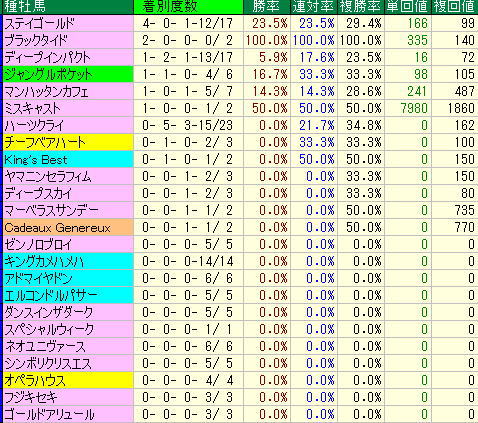478x423 pixels.
Task: Select the マンハッタンカフェ sire name
Action: (46, 91)
